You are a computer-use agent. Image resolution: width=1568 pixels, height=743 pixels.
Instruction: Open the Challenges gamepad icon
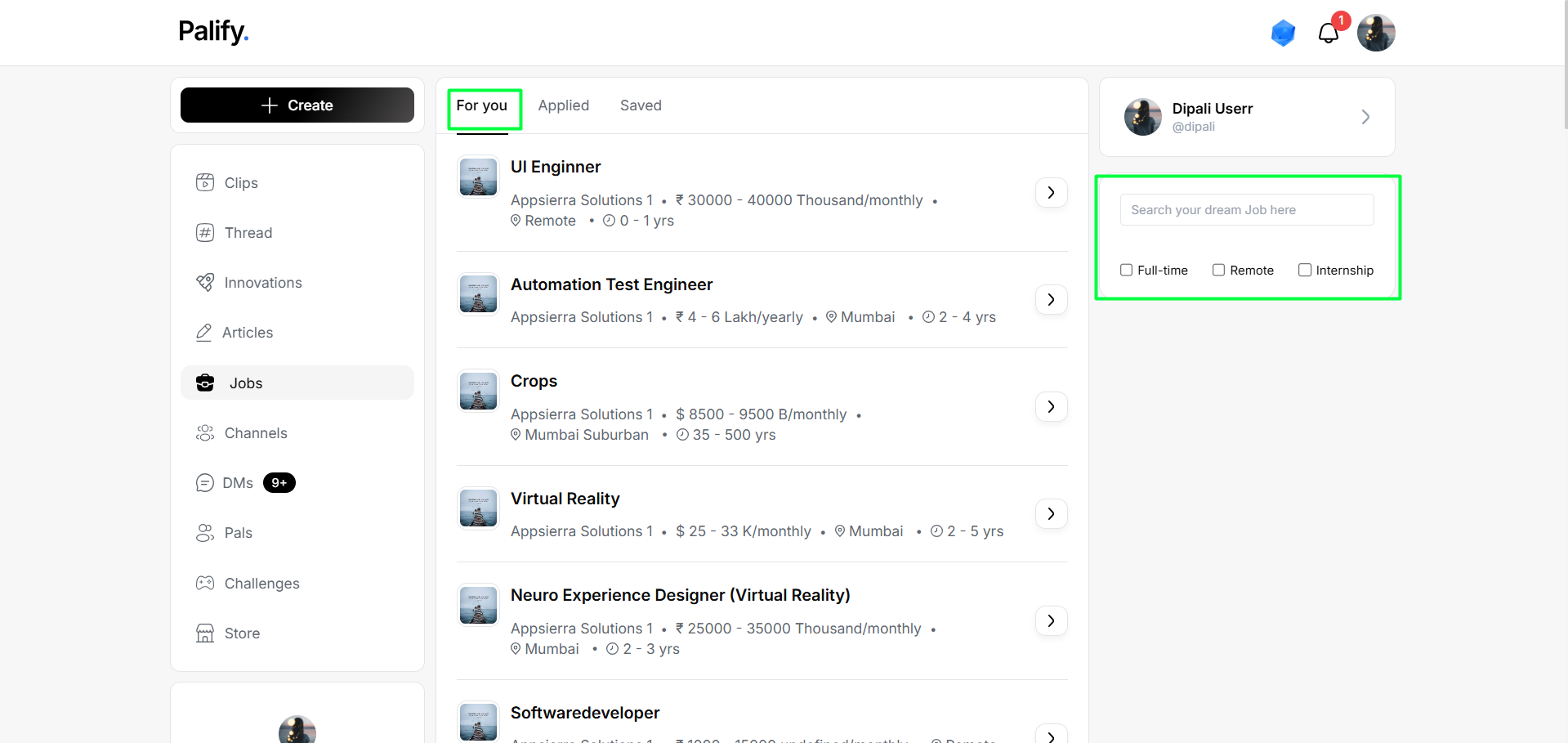(x=205, y=583)
